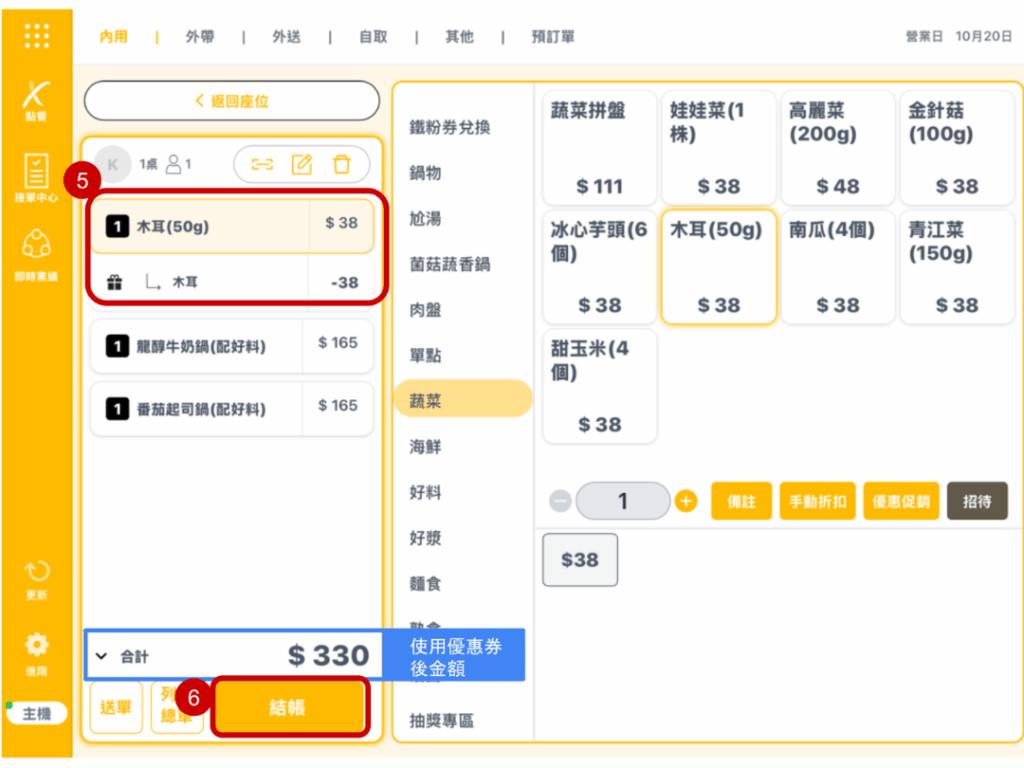This screenshot has width=1024, height=768.
Task: Switch to the 外帶 takeout tab
Action: (x=199, y=37)
